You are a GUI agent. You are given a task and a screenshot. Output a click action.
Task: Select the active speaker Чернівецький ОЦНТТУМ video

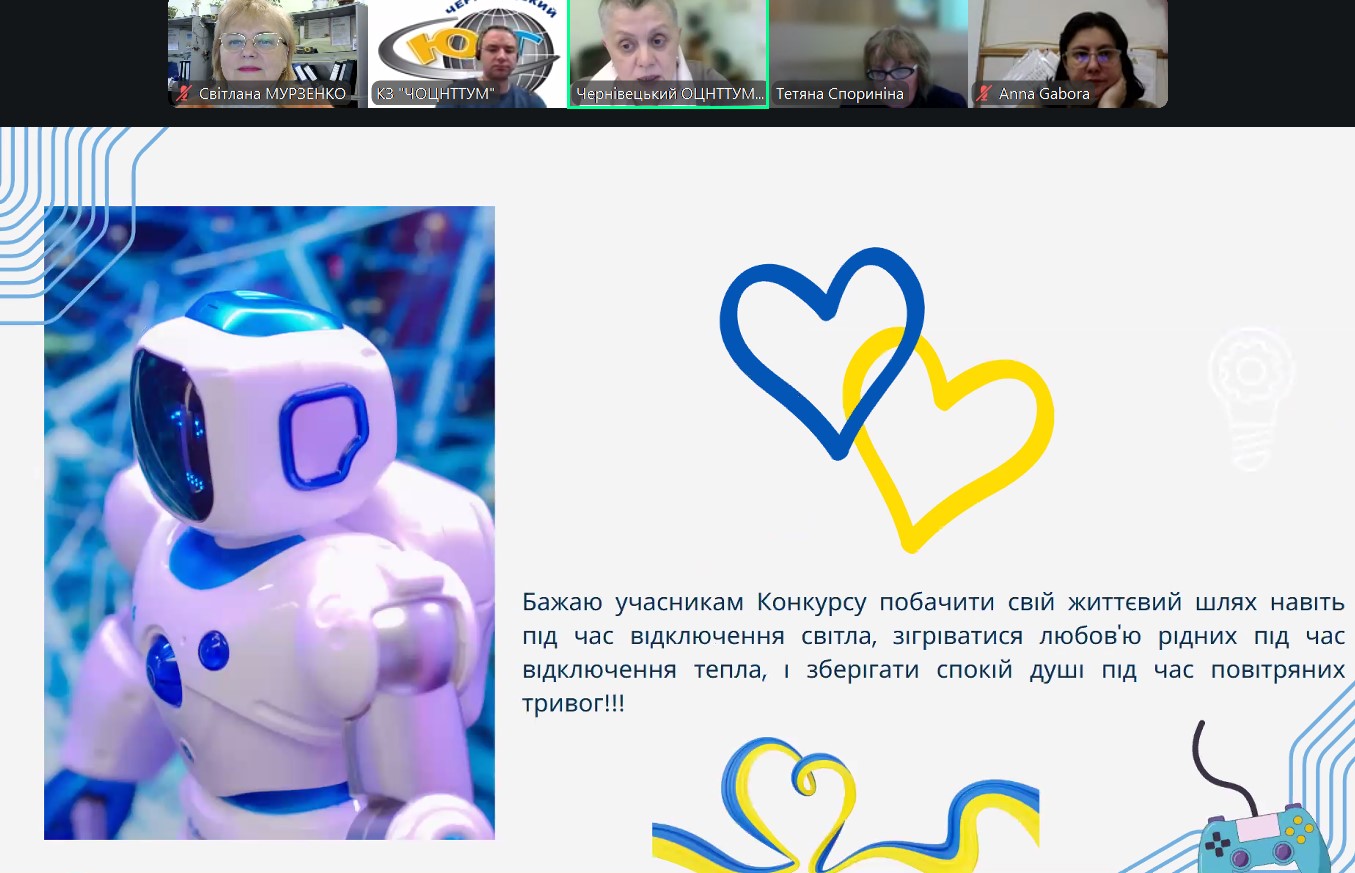667,45
